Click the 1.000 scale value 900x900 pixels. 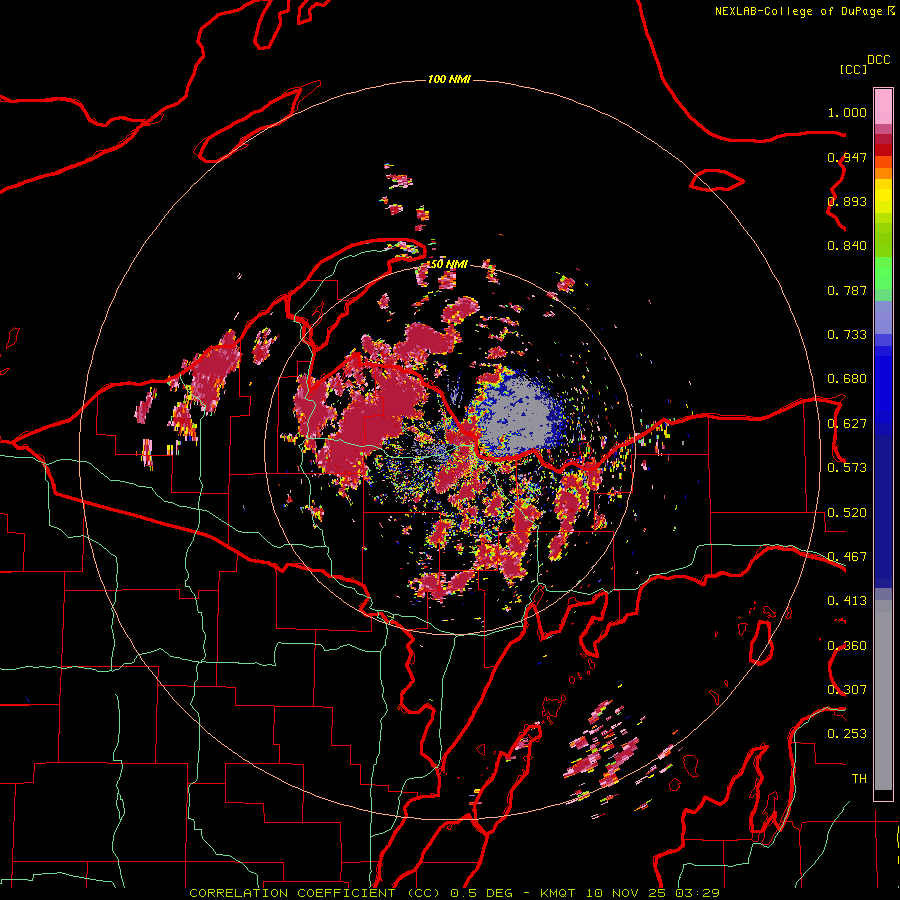[847, 113]
